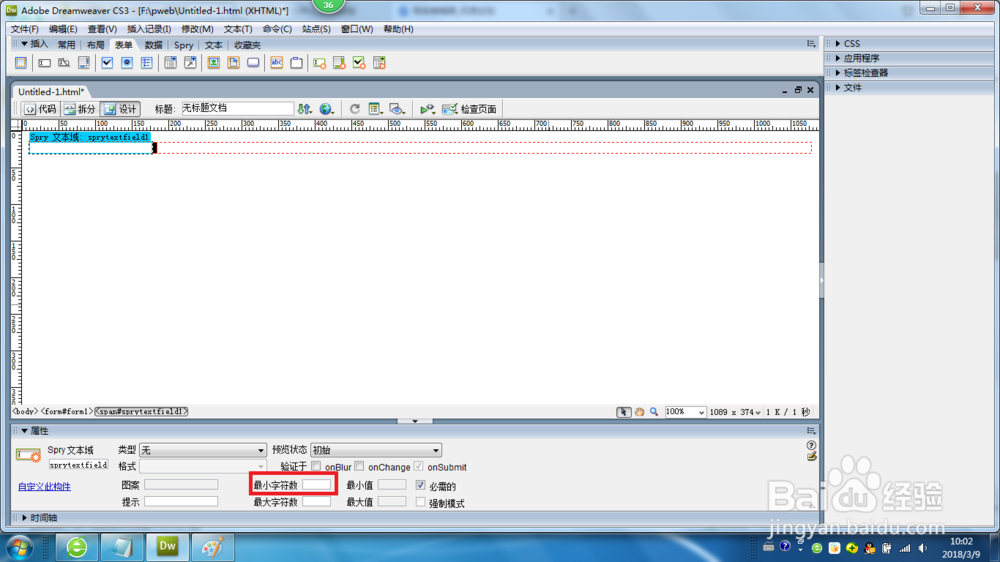The height and width of the screenshot is (562, 1000).
Task: Open the file management arrows icon
Action: 305,109
